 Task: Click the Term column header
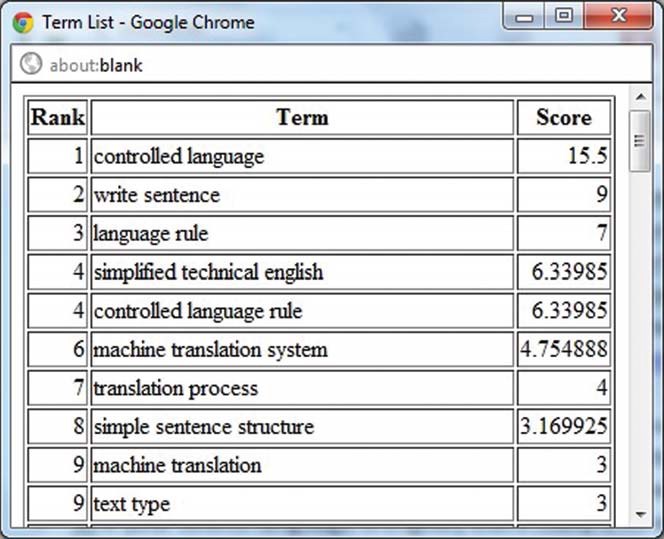click(302, 117)
